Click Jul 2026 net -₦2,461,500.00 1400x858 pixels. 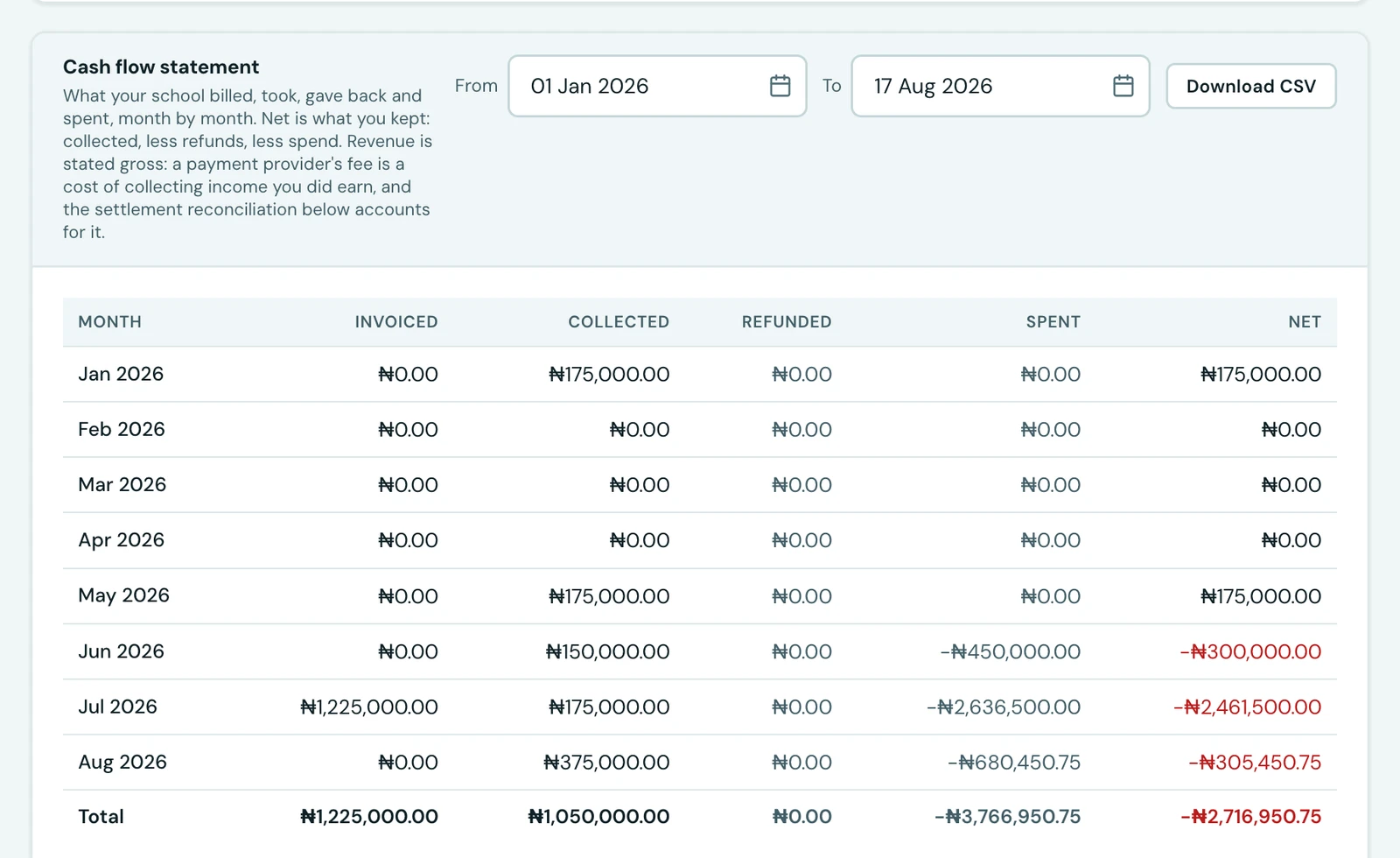click(x=1247, y=707)
